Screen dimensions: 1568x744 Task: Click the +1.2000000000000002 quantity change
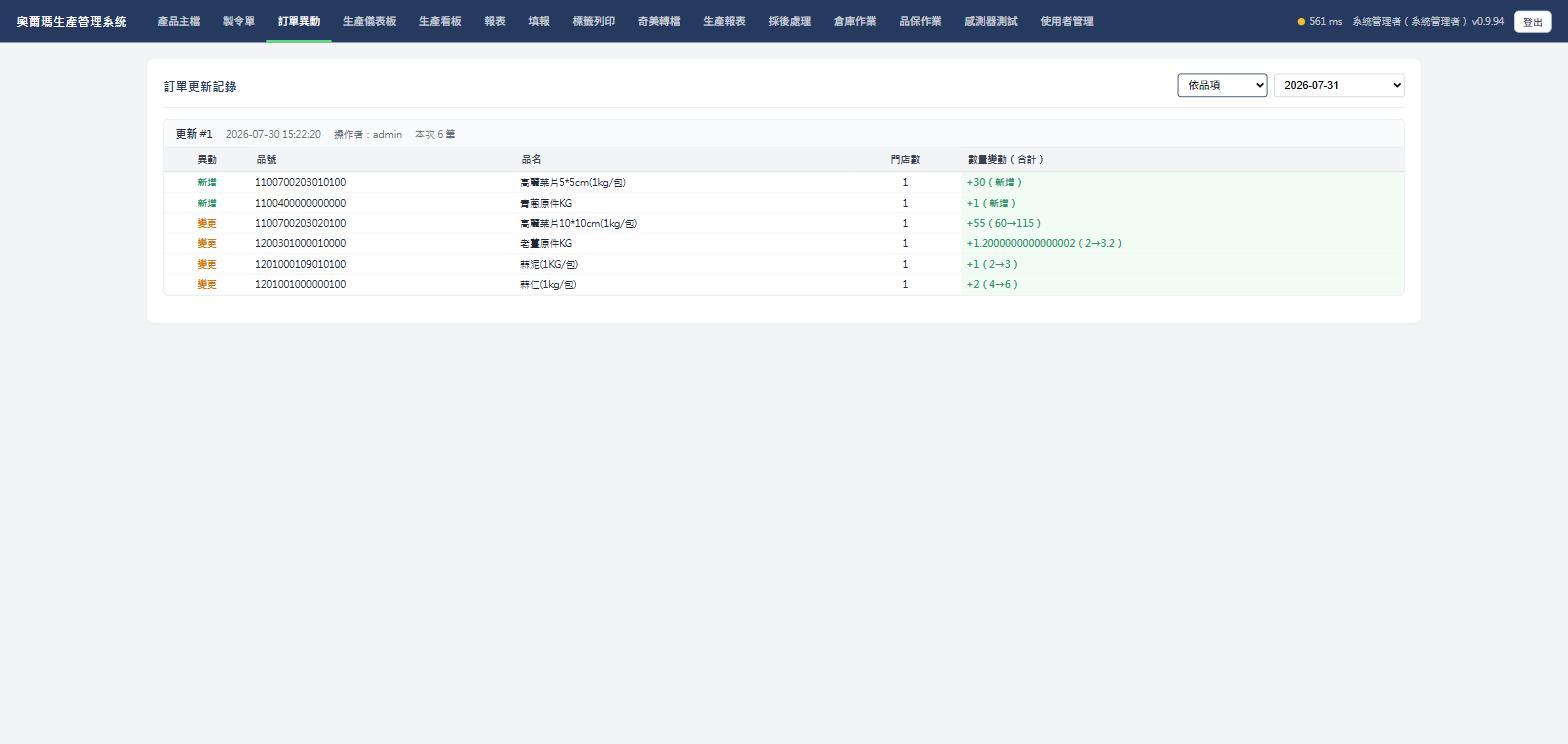[x=1044, y=244]
